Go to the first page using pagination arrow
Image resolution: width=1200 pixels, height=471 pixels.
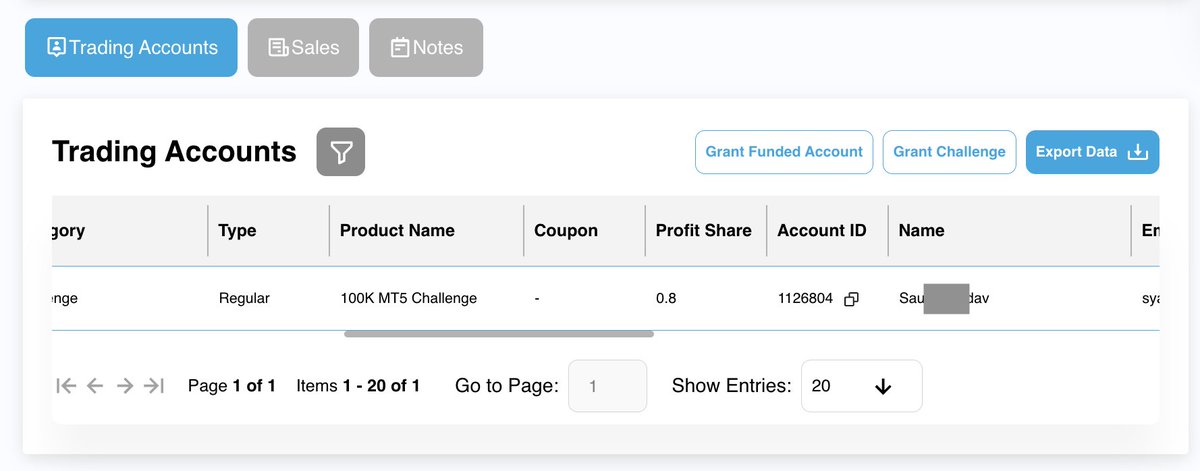click(x=66, y=386)
